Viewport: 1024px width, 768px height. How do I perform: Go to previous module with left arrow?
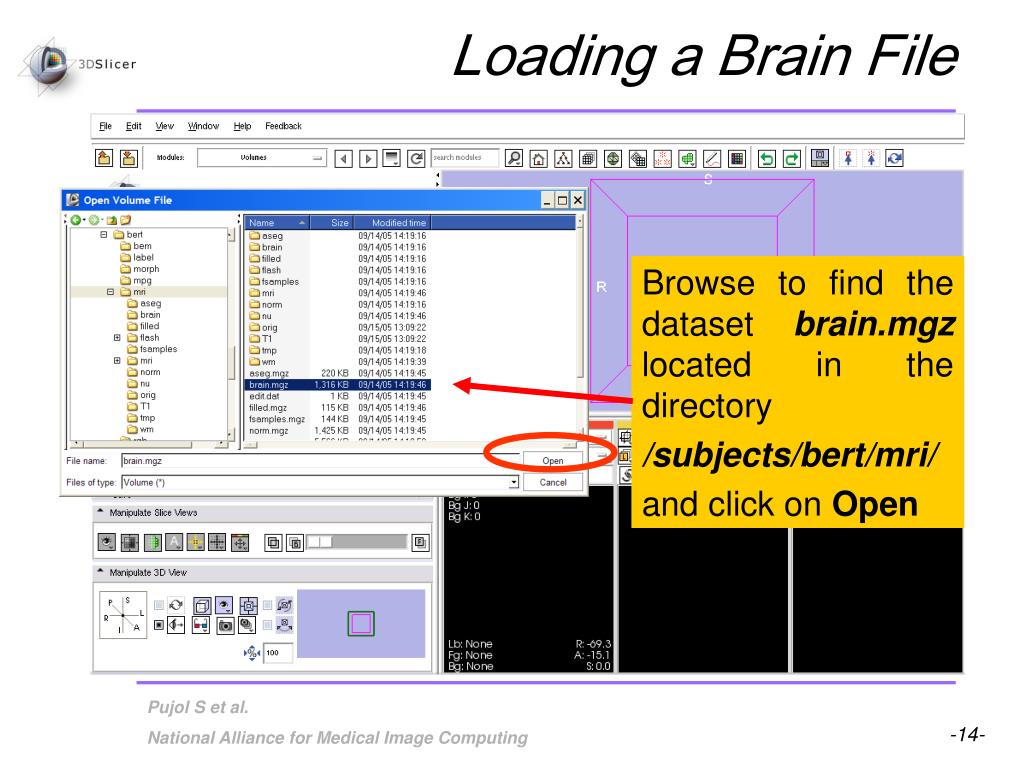click(x=344, y=159)
